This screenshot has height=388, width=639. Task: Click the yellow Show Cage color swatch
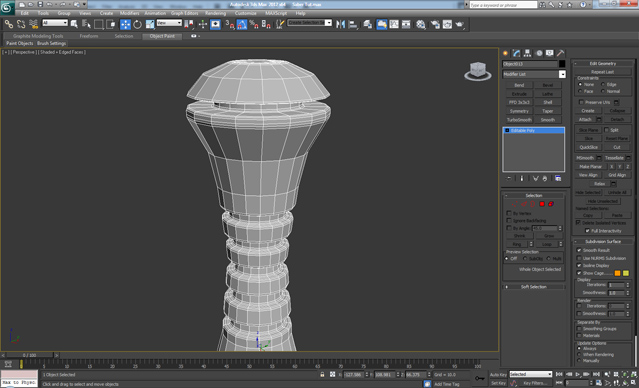click(626, 273)
